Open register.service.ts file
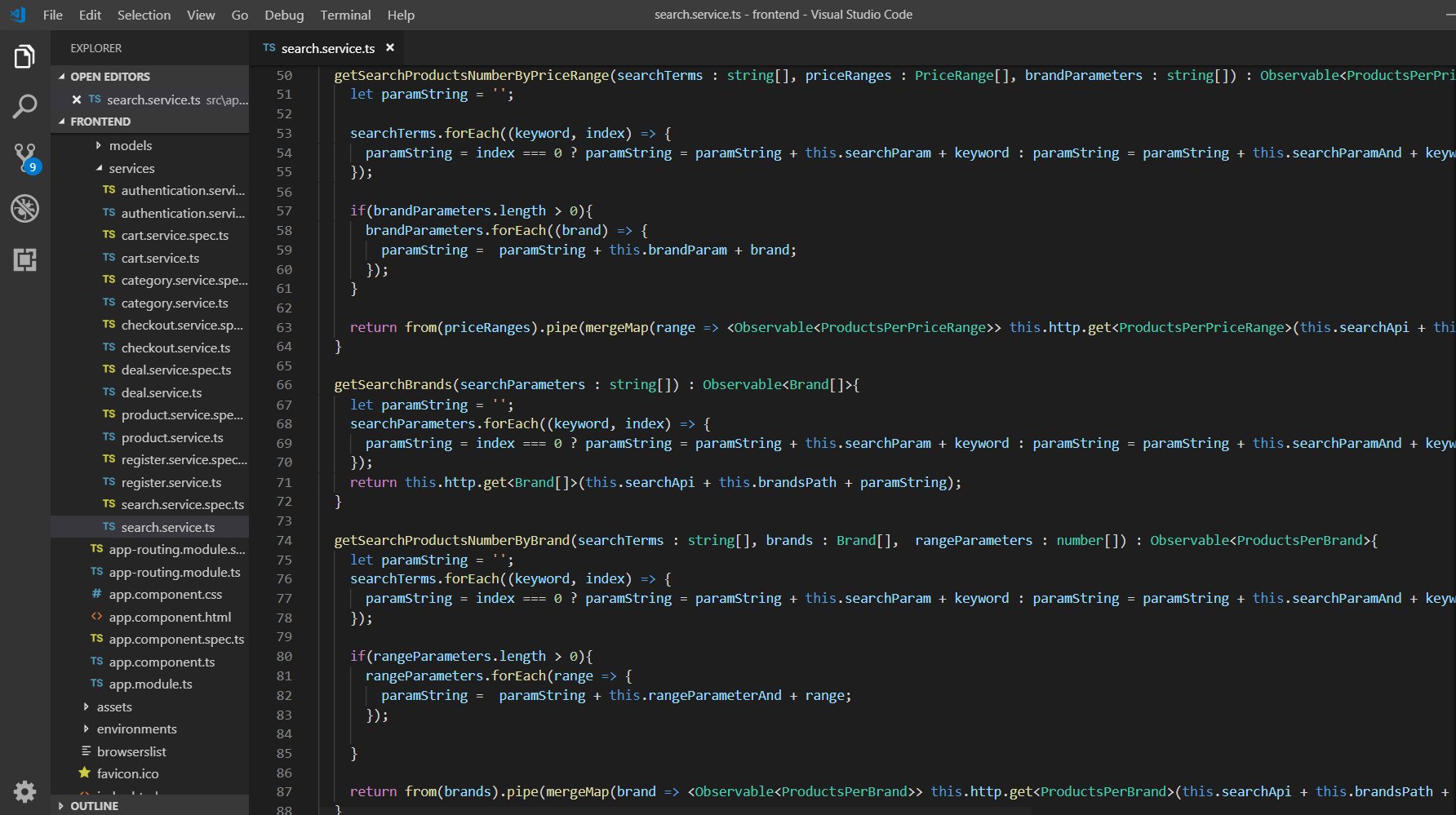This screenshot has height=815, width=1456. pos(171,482)
